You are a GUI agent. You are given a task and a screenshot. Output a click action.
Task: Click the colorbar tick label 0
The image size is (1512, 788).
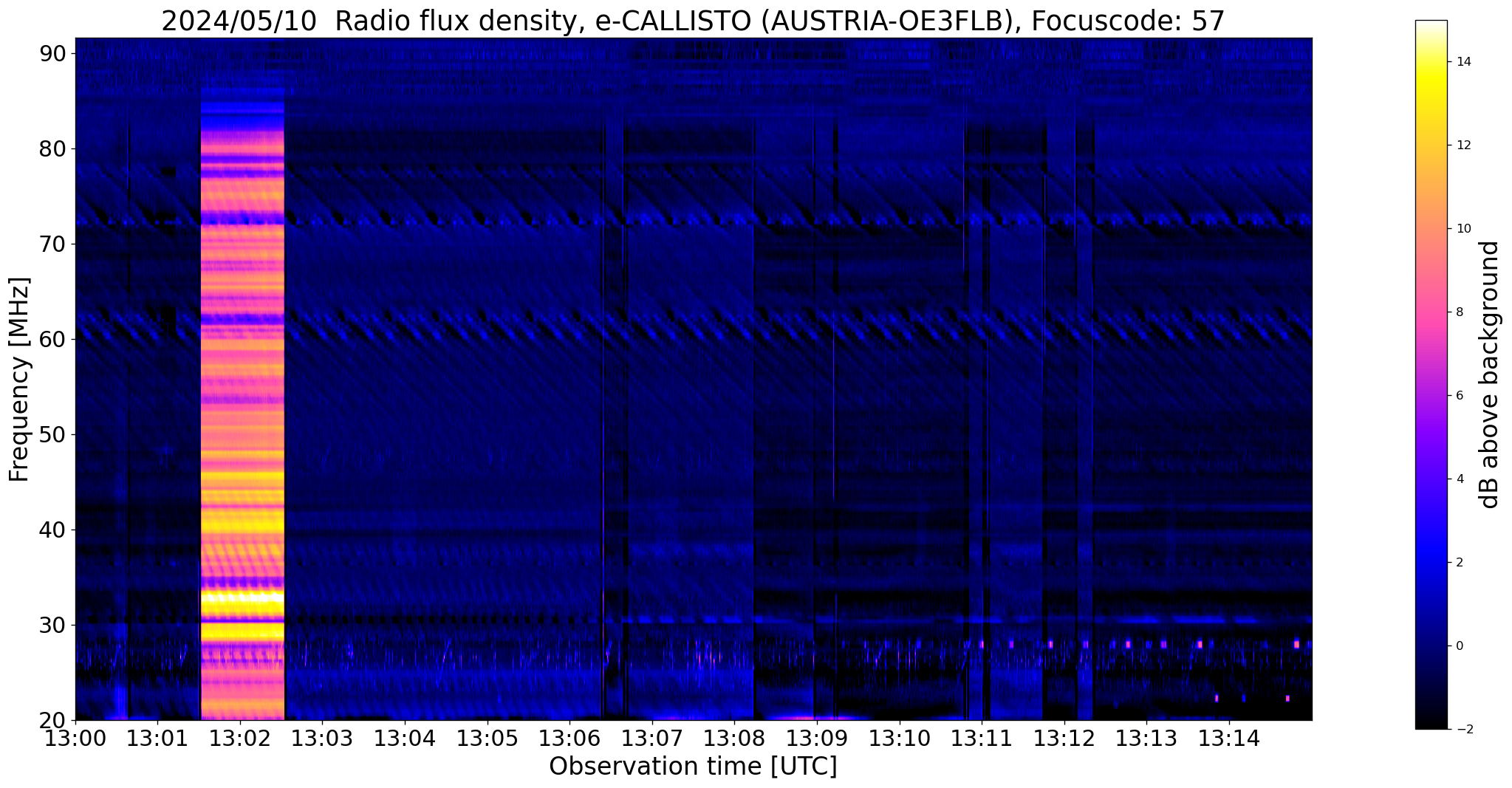[1460, 646]
